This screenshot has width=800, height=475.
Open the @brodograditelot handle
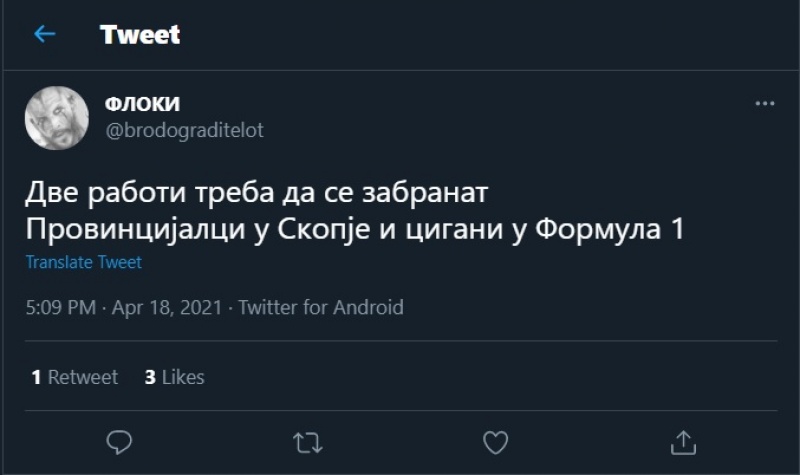tap(184, 131)
